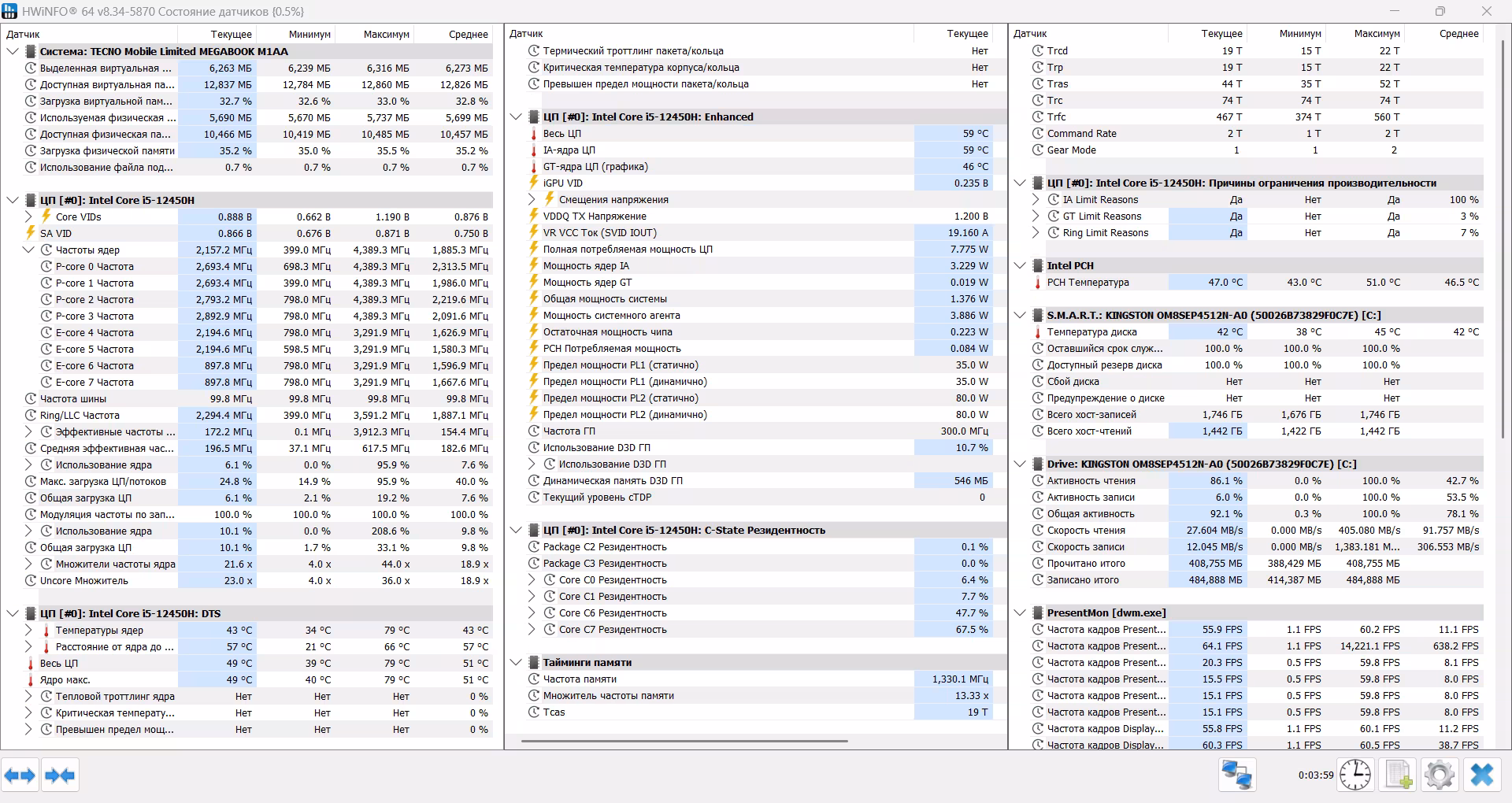This screenshot has width=1512, height=803.
Task: Collapse the Частоты ядер group
Action: click(x=28, y=250)
